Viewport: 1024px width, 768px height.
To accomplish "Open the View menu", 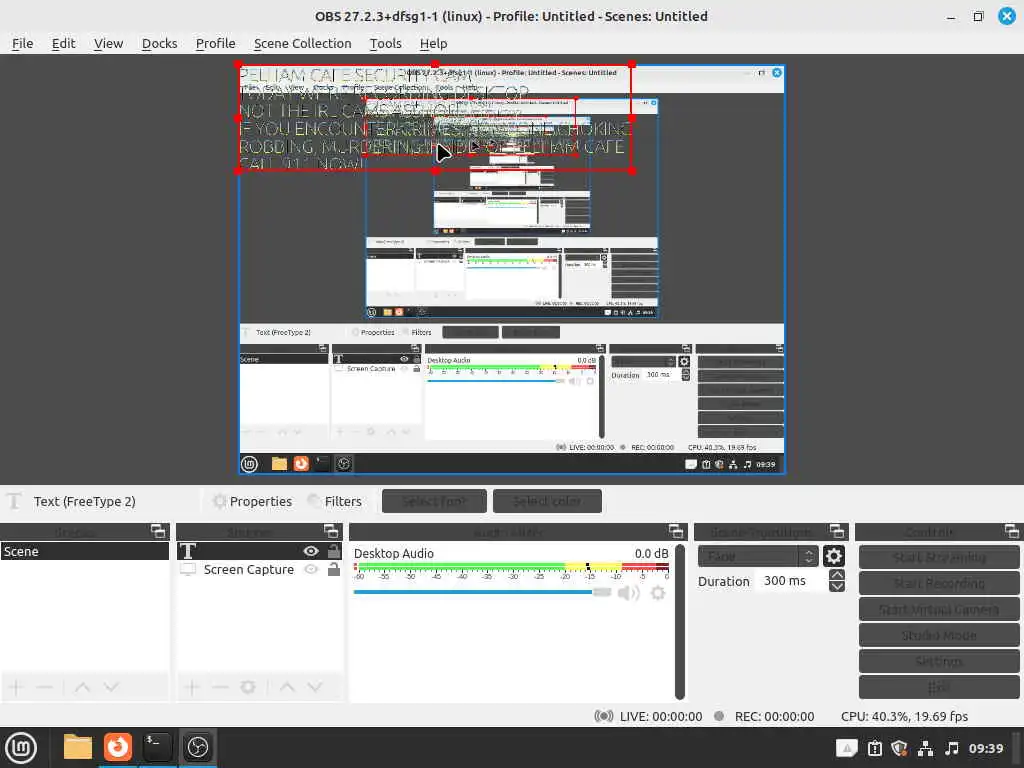I will coord(108,43).
